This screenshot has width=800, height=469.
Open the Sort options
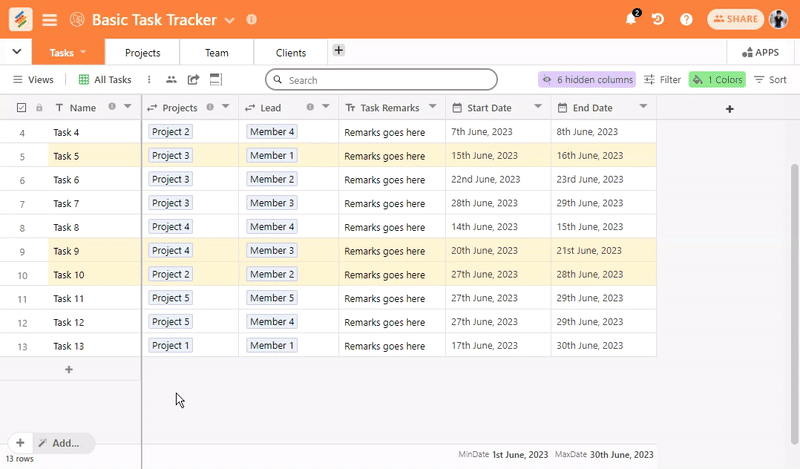tap(770, 80)
